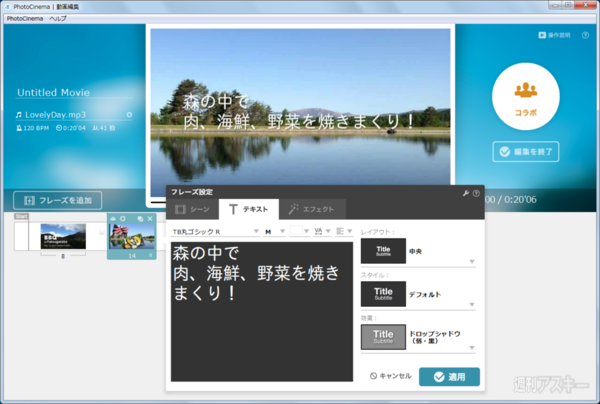
Task: Click the Untitled Movie title text
Action: (x=53, y=93)
